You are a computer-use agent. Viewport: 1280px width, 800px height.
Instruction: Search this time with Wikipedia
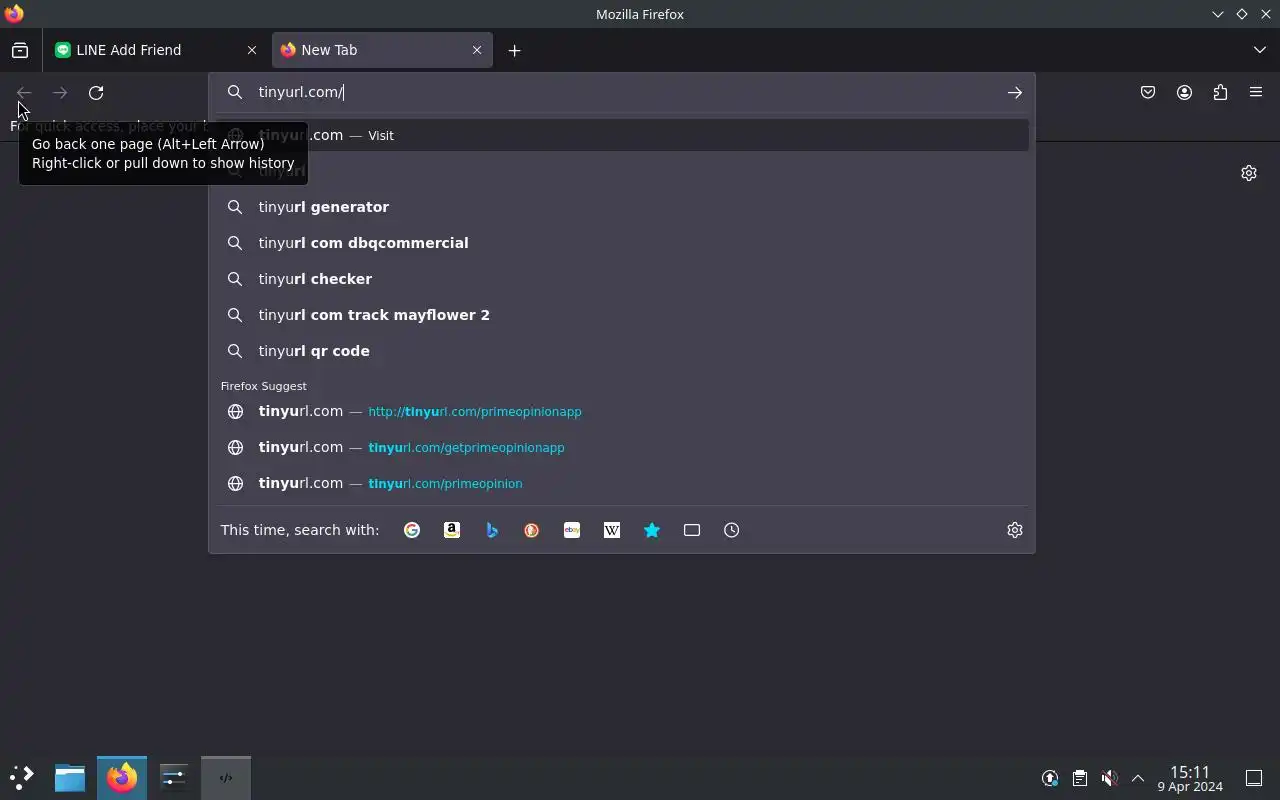pyautogui.click(x=612, y=530)
